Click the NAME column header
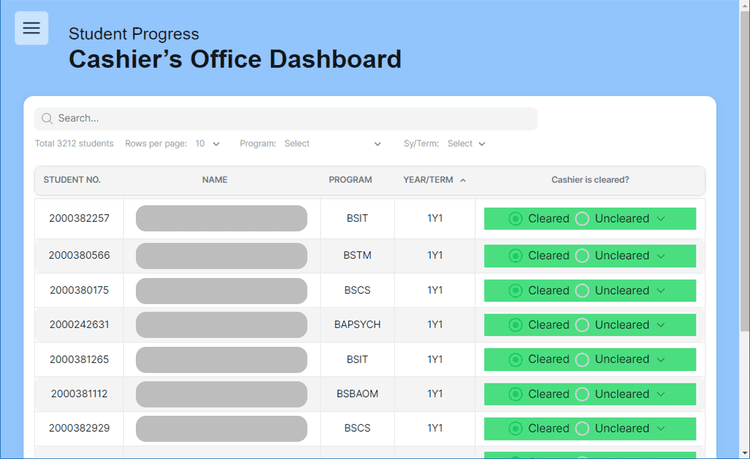 coord(215,181)
